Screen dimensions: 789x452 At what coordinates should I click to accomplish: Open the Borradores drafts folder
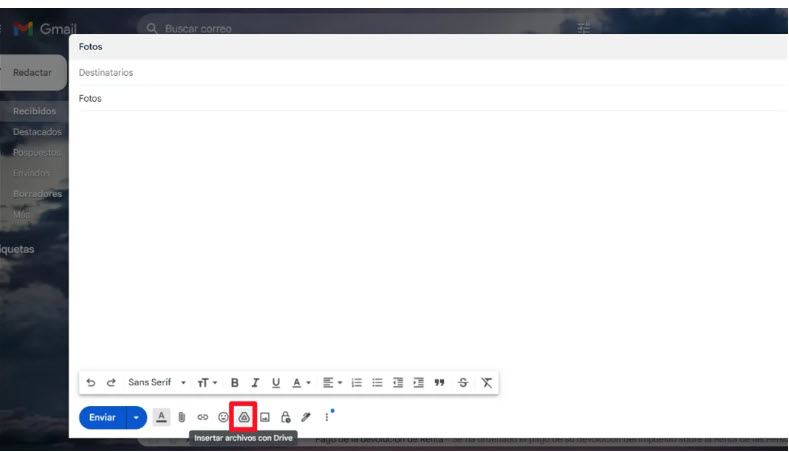point(37,194)
